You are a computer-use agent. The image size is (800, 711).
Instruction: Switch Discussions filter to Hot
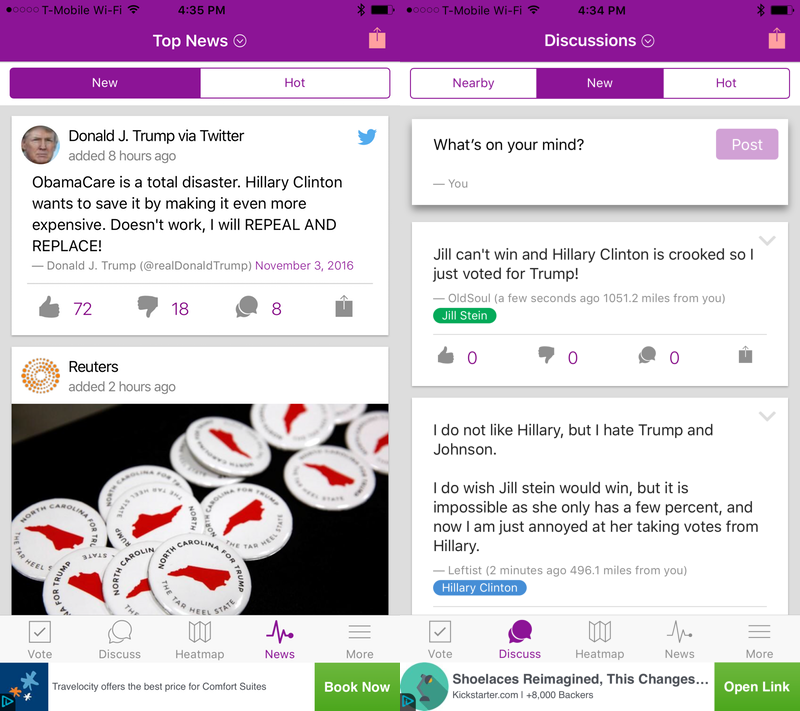point(726,83)
